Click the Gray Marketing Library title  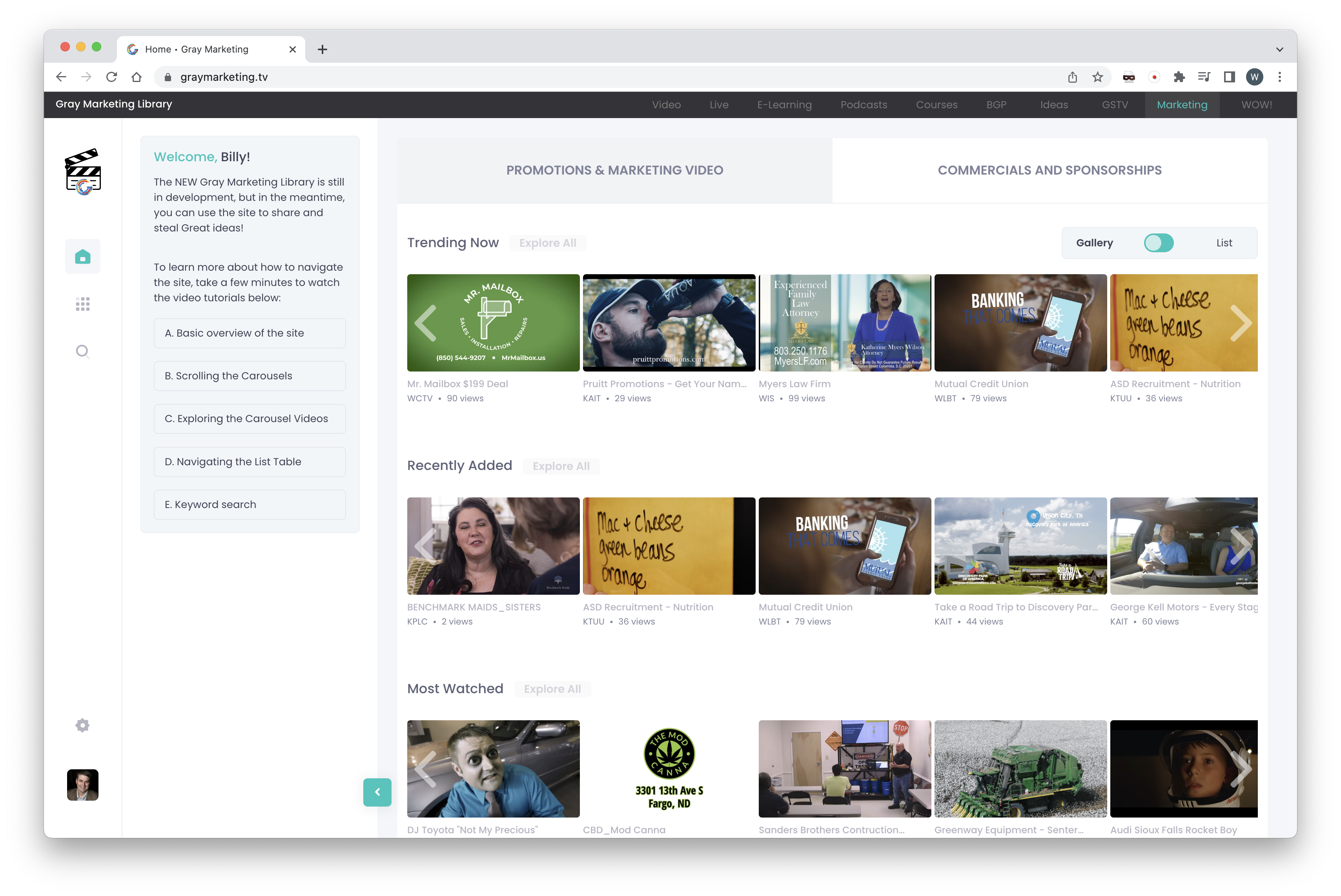click(x=114, y=104)
